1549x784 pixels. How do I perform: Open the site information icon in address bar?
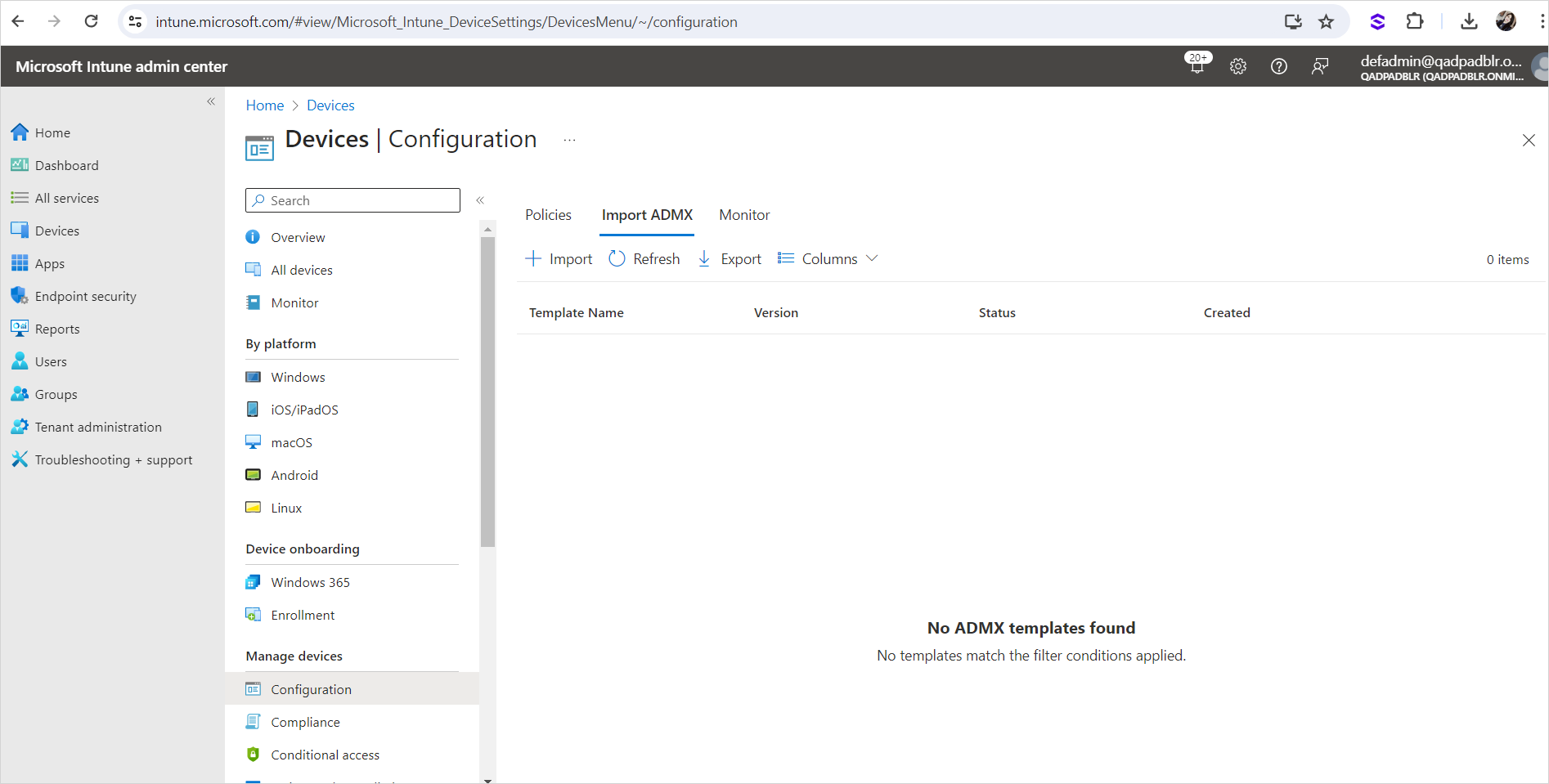[136, 22]
